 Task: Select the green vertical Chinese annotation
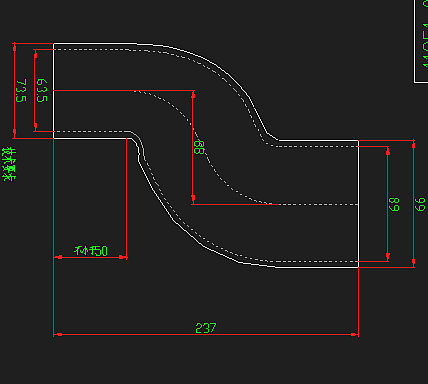pyautogui.click(x=9, y=164)
